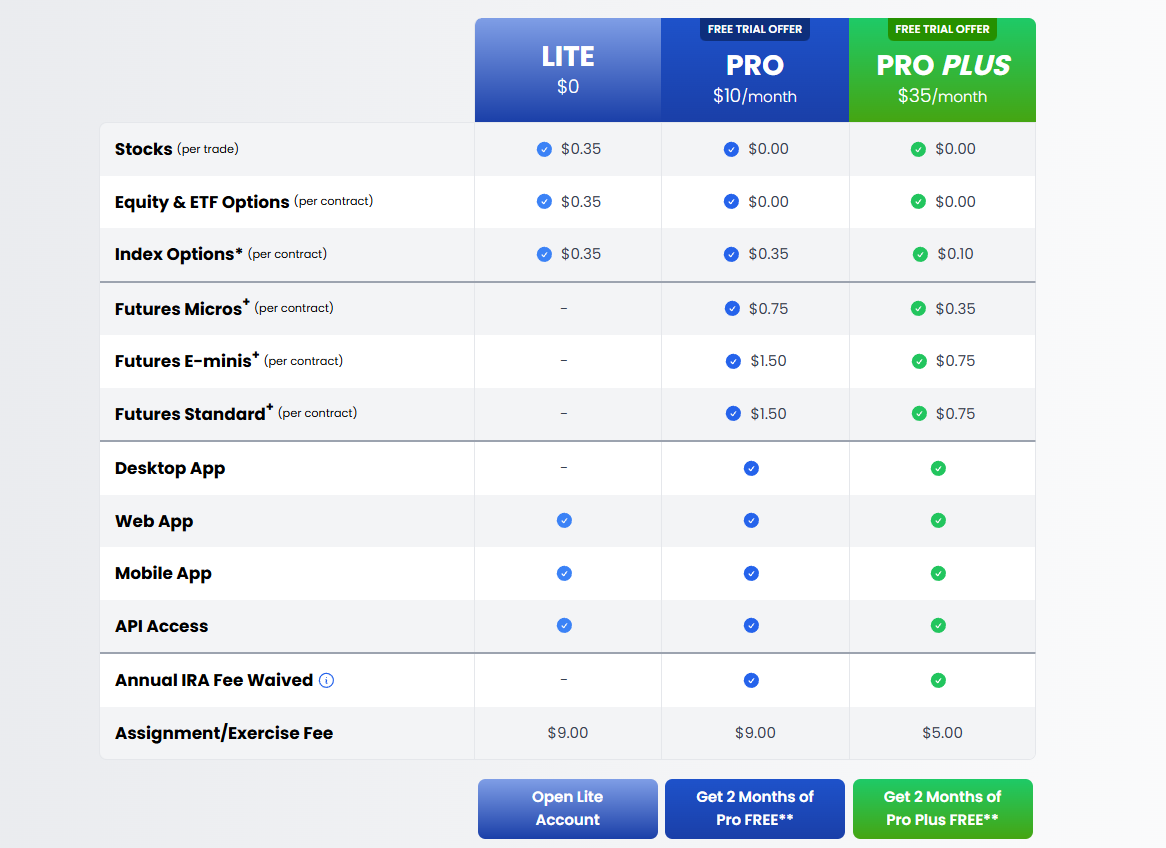Click Lite checkmark in Index Options row
Screen dimensions: 1166x848
[544, 254]
